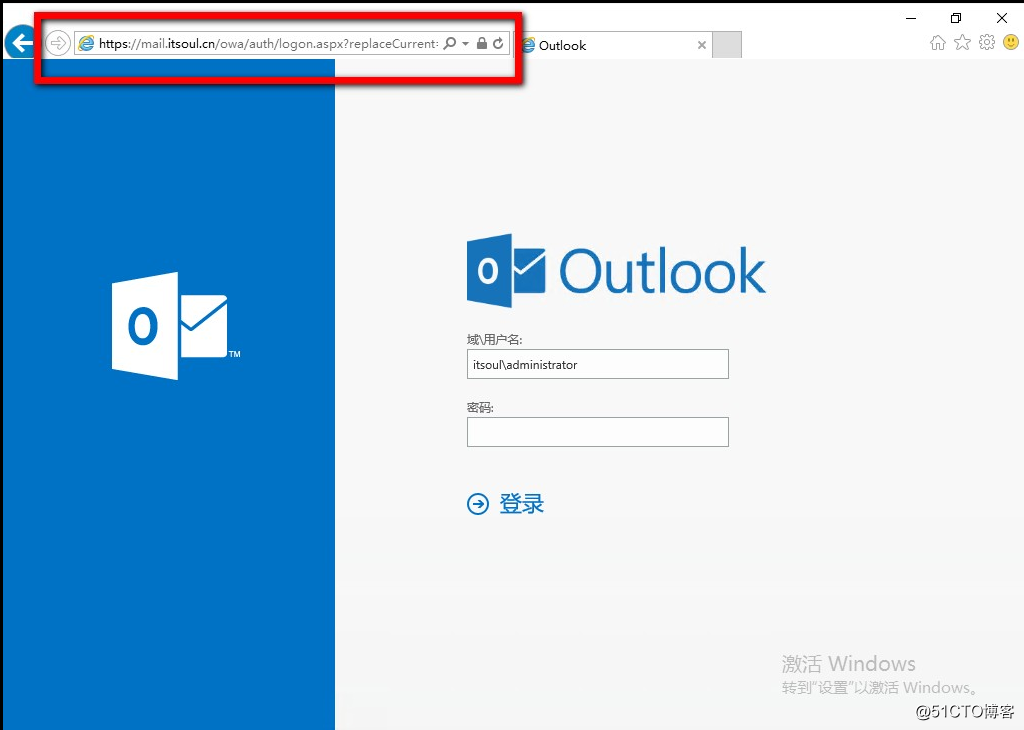The image size is (1024, 730).
Task: Restore down the browser window
Action: pos(956,18)
